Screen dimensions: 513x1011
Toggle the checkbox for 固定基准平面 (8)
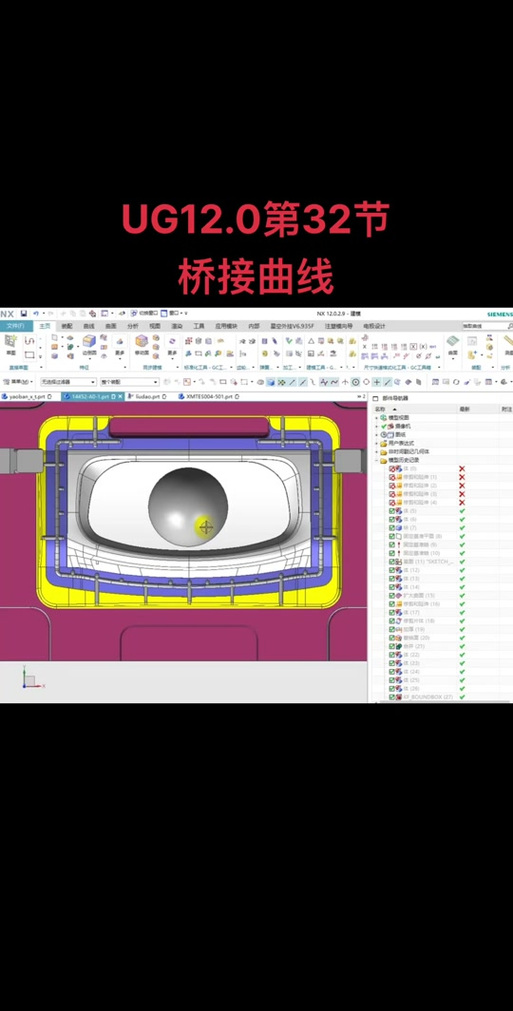click(x=392, y=536)
